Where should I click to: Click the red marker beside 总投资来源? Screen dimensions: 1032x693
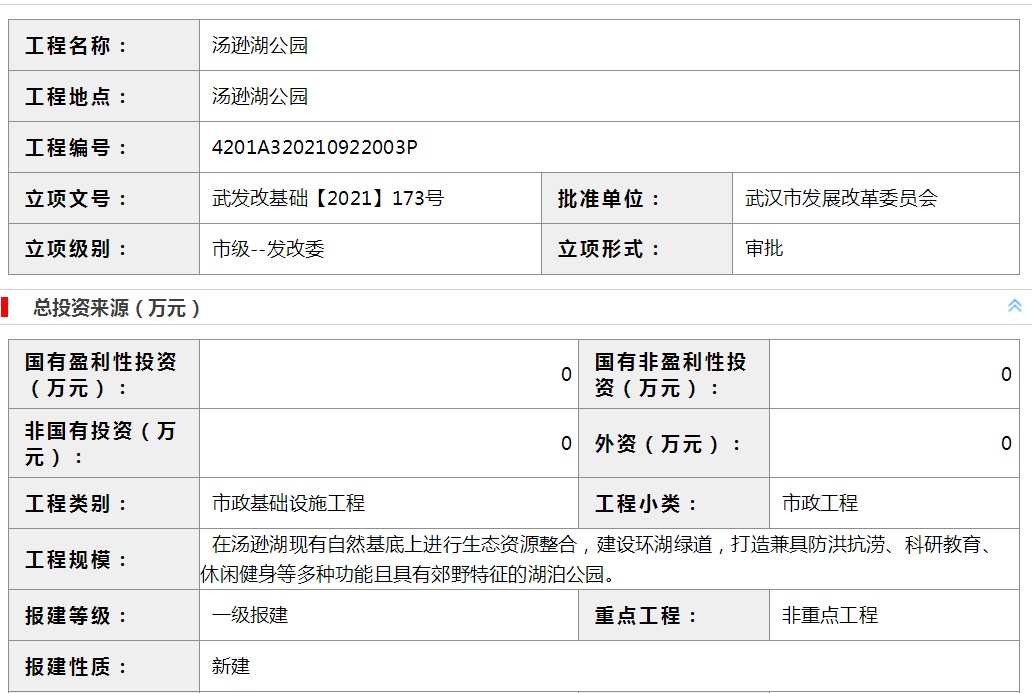point(5,307)
